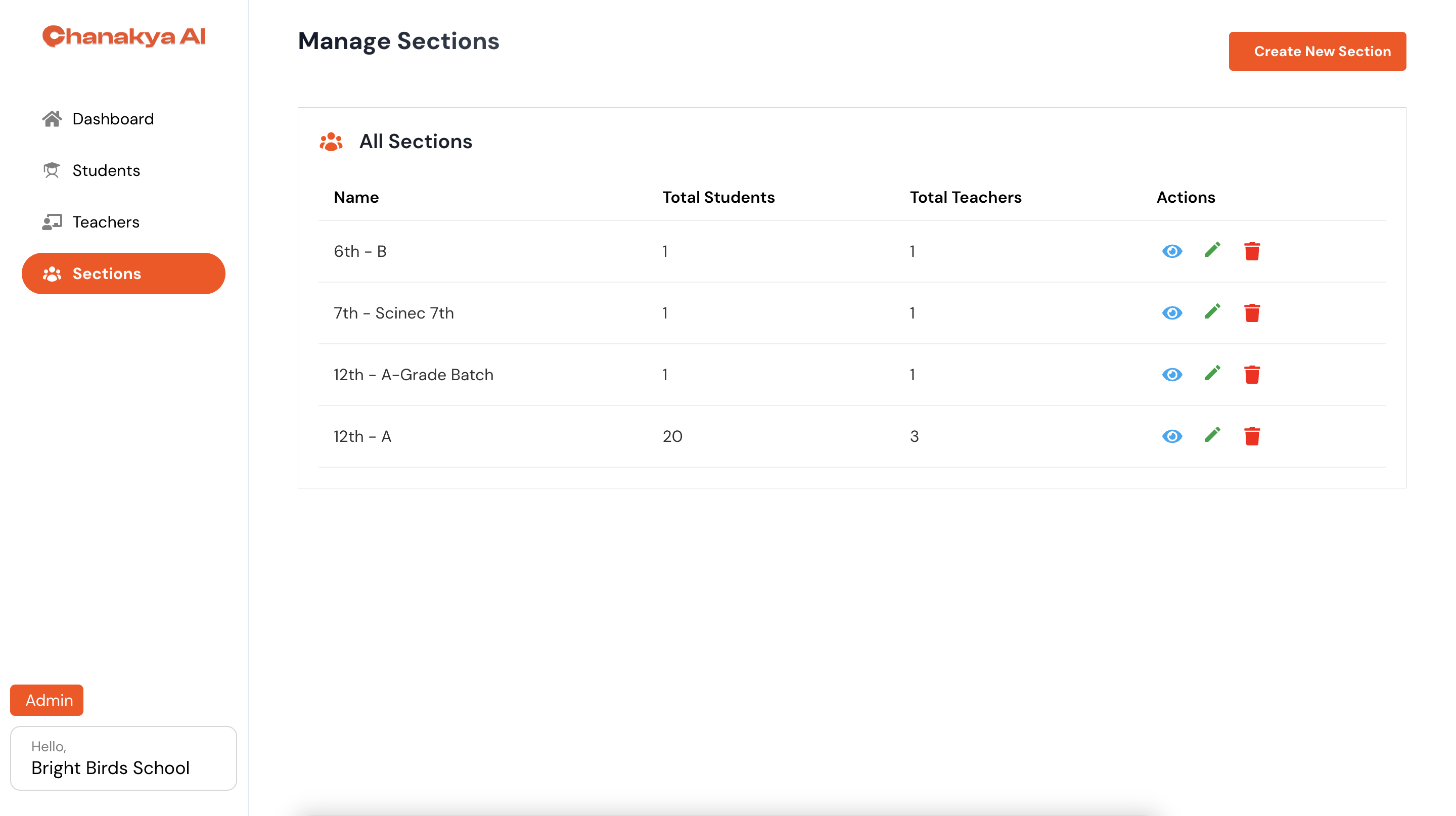This screenshot has width=1456, height=816.
Task: View the 7th - Scinec 7th section
Action: pos(1172,312)
